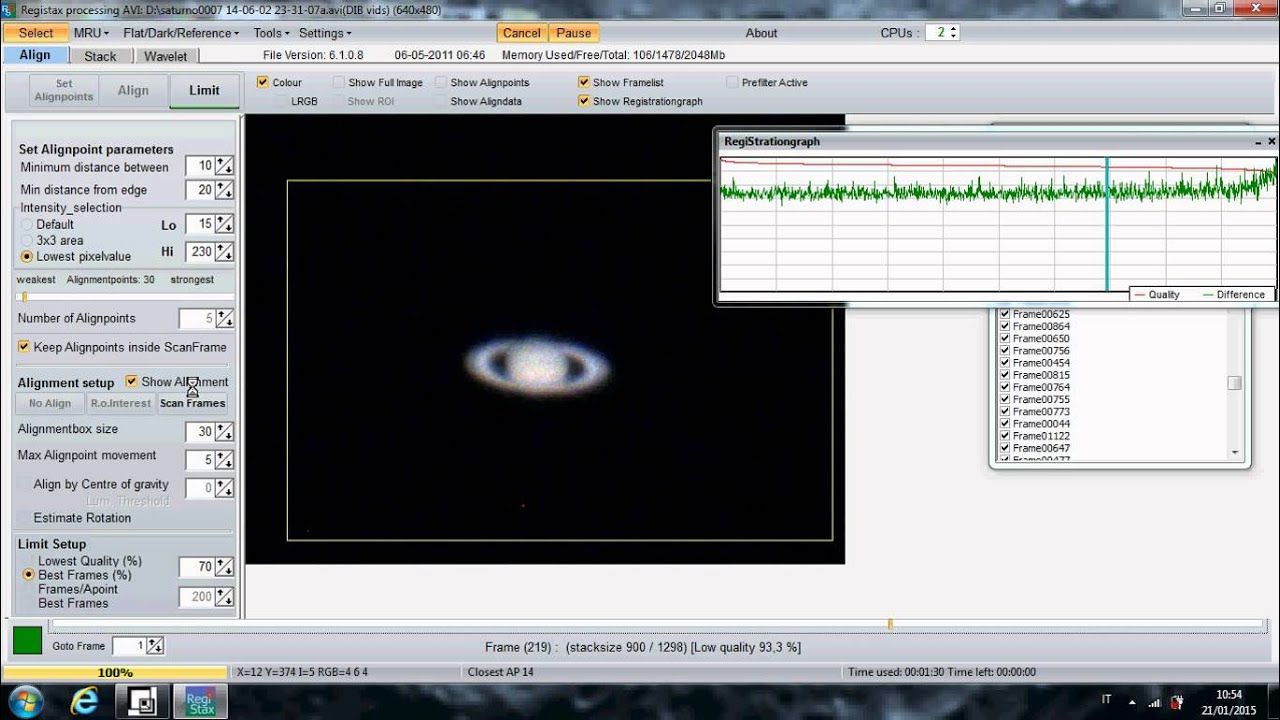Open the About menu item
The image size is (1280, 720).
point(761,33)
